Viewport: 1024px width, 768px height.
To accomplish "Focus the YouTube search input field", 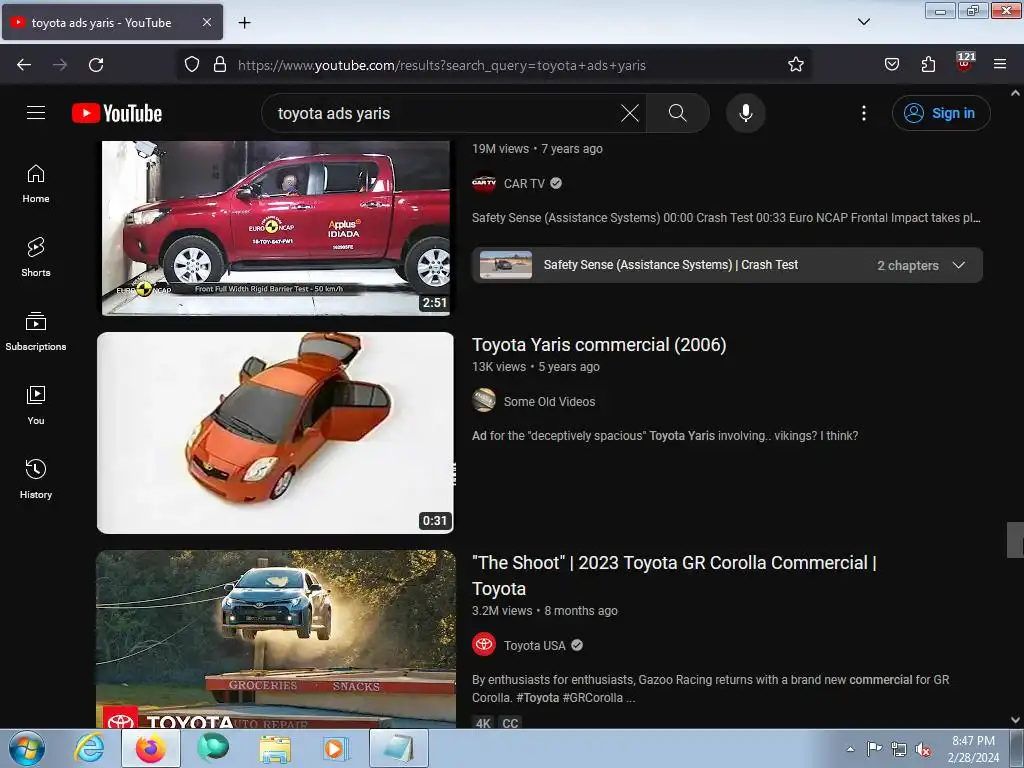I will (x=444, y=113).
